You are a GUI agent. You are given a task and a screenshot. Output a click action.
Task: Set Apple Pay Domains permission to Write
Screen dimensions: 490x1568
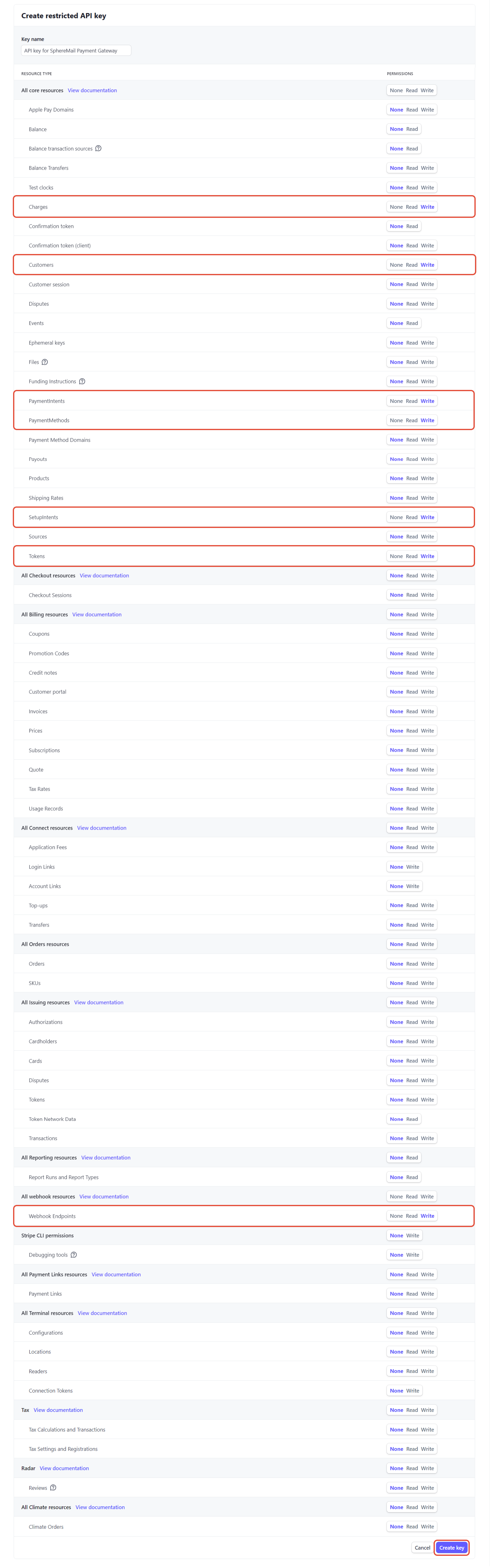(427, 110)
